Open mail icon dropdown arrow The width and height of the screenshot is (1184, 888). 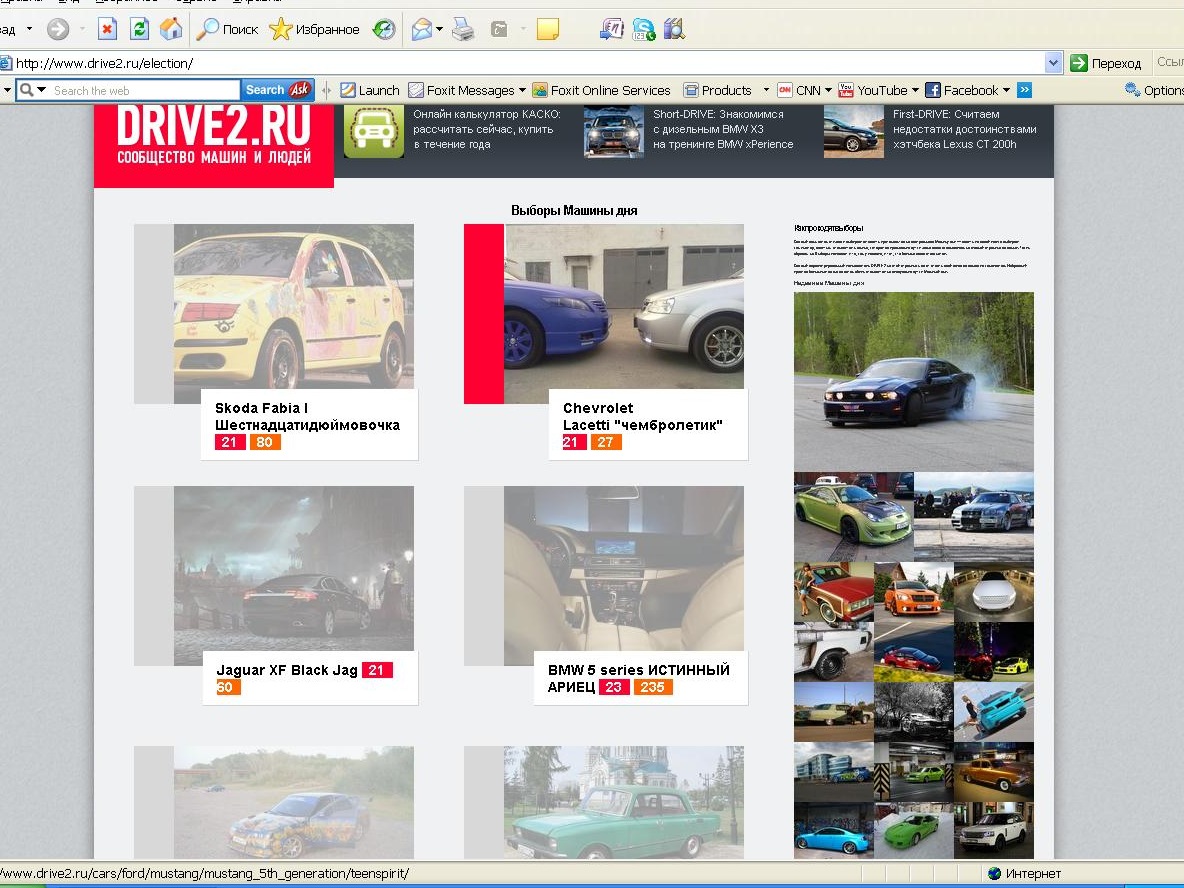click(439, 29)
